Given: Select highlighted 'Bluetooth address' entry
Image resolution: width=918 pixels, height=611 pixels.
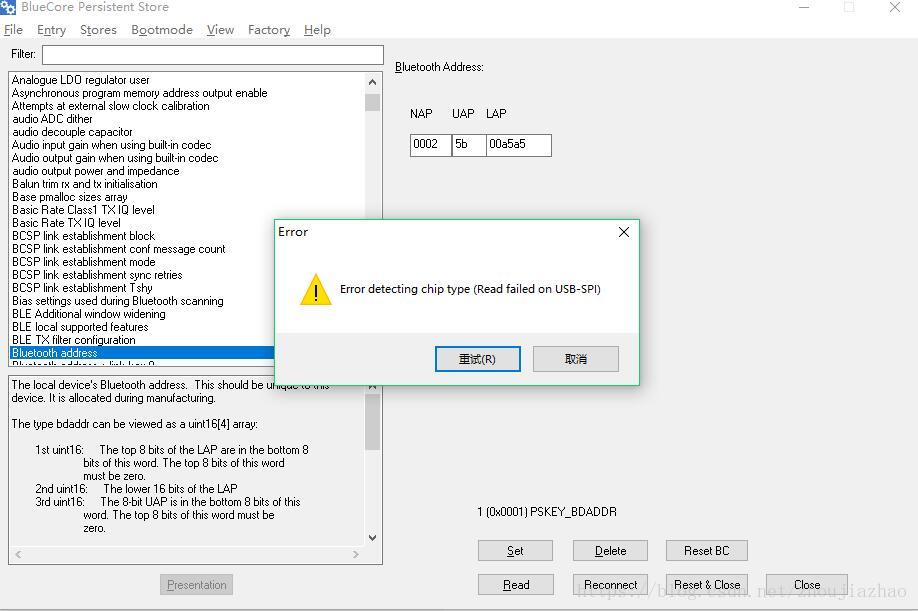Looking at the screenshot, I should [142, 353].
